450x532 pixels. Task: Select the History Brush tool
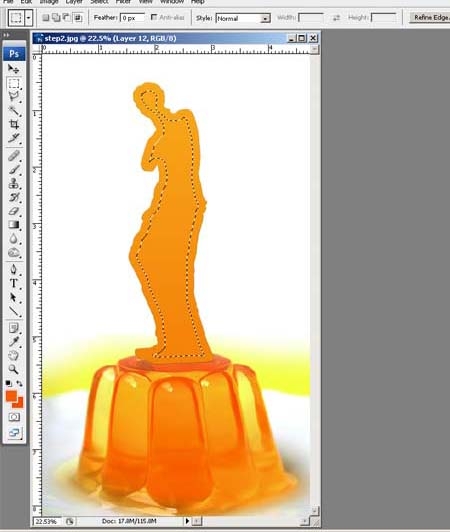coord(14,197)
